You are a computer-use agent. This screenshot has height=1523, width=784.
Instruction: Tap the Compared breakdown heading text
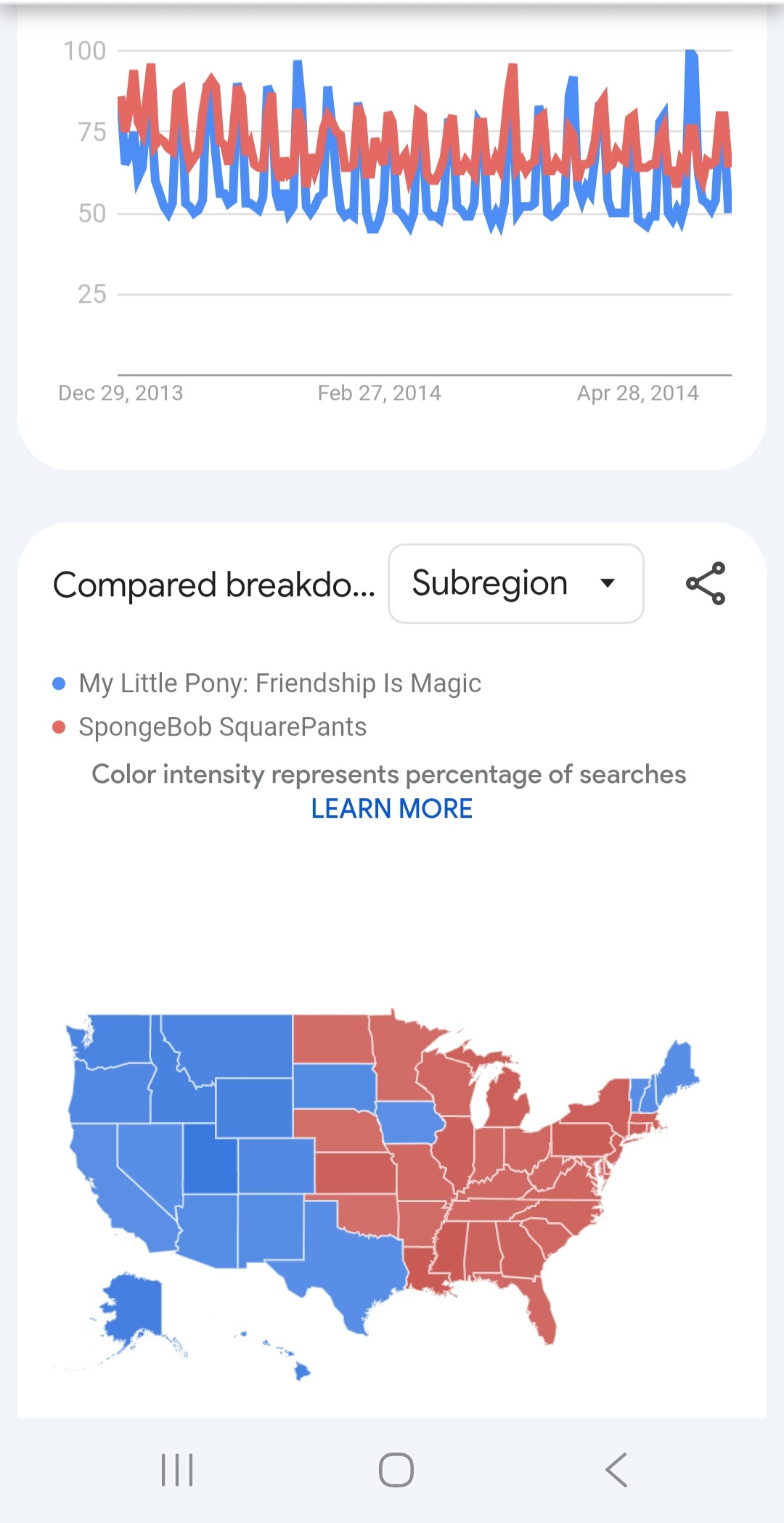pos(214,585)
